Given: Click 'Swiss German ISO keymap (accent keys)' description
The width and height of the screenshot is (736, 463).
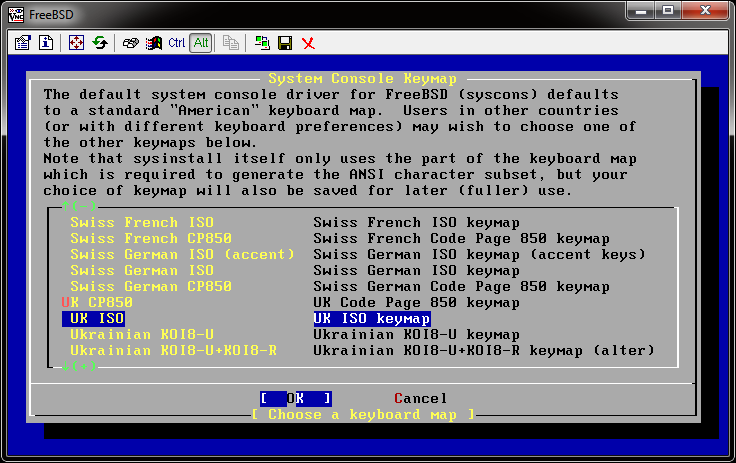Looking at the screenshot, I should pyautogui.click(x=479, y=254).
